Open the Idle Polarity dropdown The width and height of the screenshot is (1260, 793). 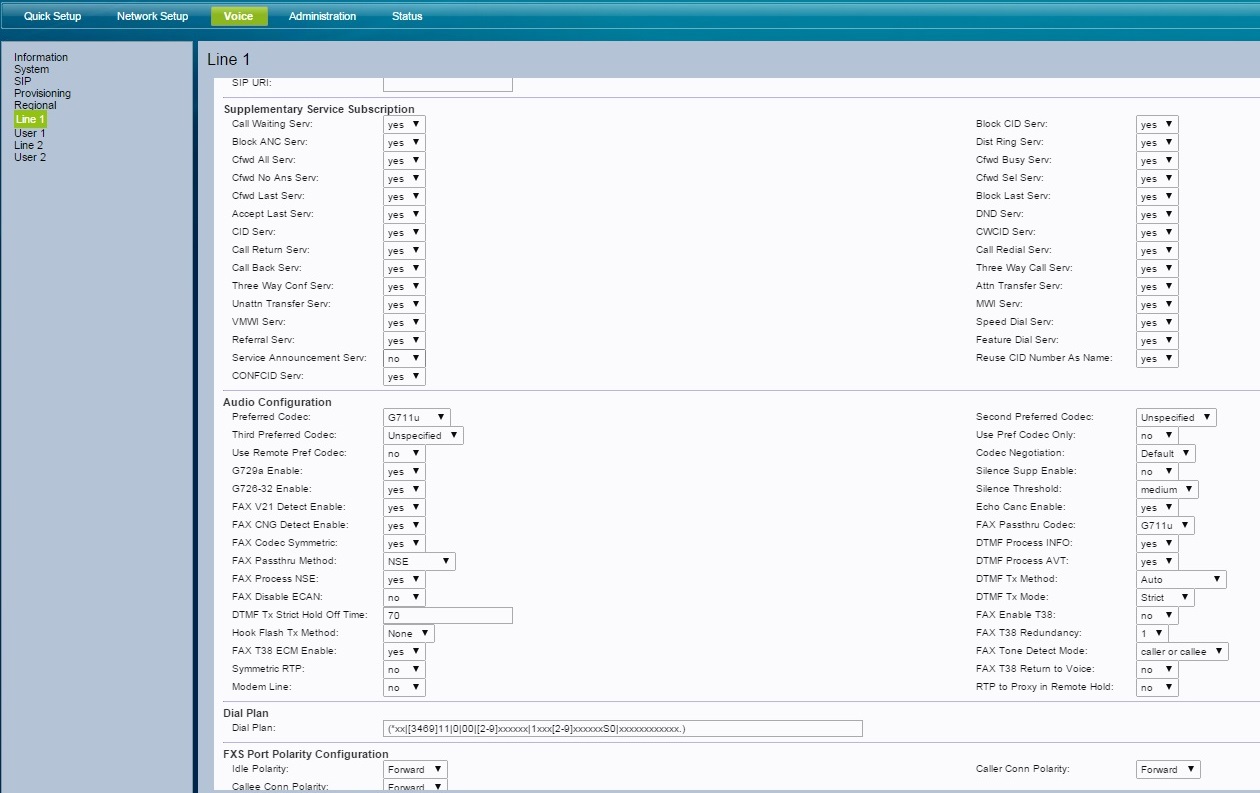[415, 769]
